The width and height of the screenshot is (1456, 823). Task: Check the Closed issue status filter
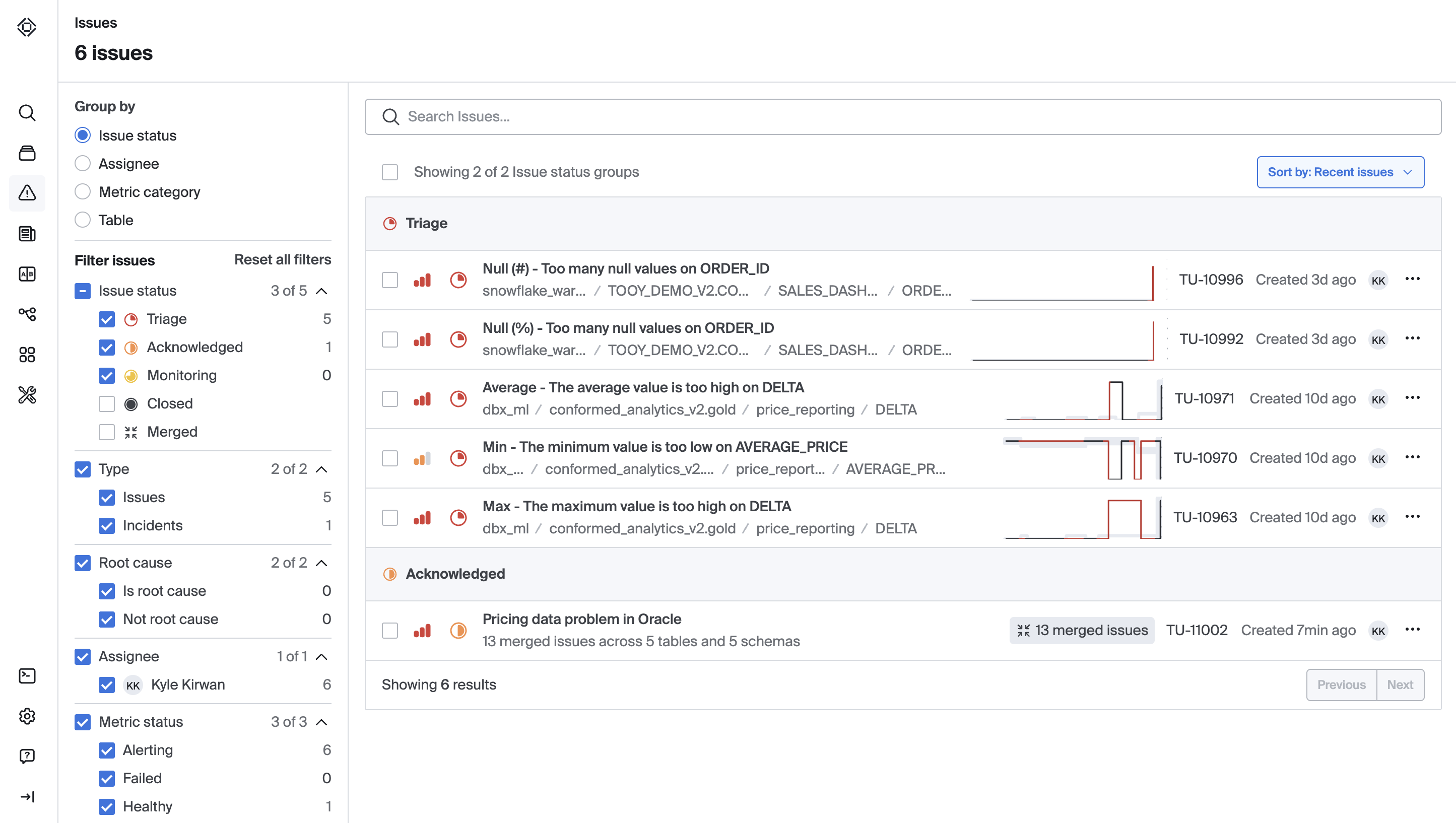tap(107, 403)
